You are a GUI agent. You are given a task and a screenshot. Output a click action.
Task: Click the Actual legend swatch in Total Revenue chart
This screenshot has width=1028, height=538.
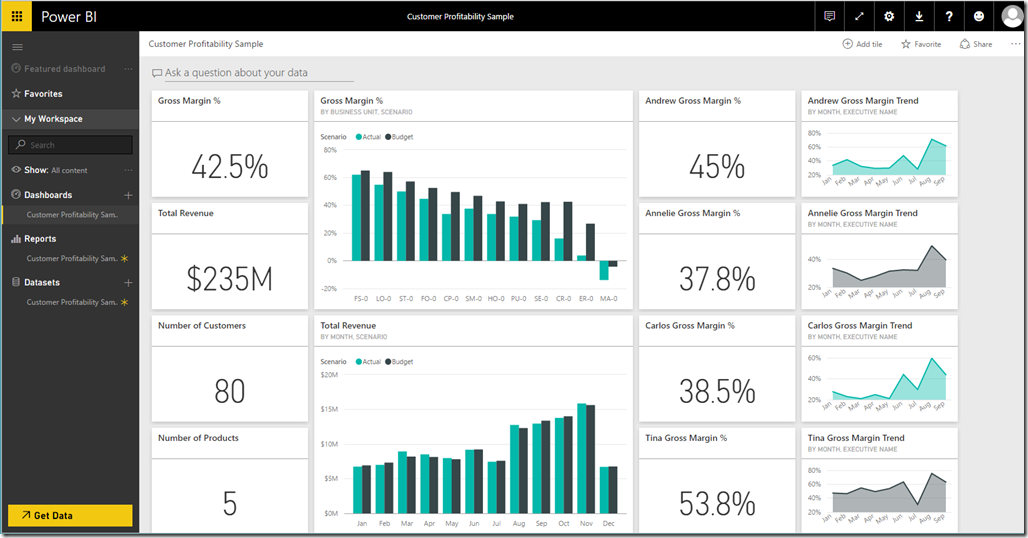pyautogui.click(x=359, y=362)
